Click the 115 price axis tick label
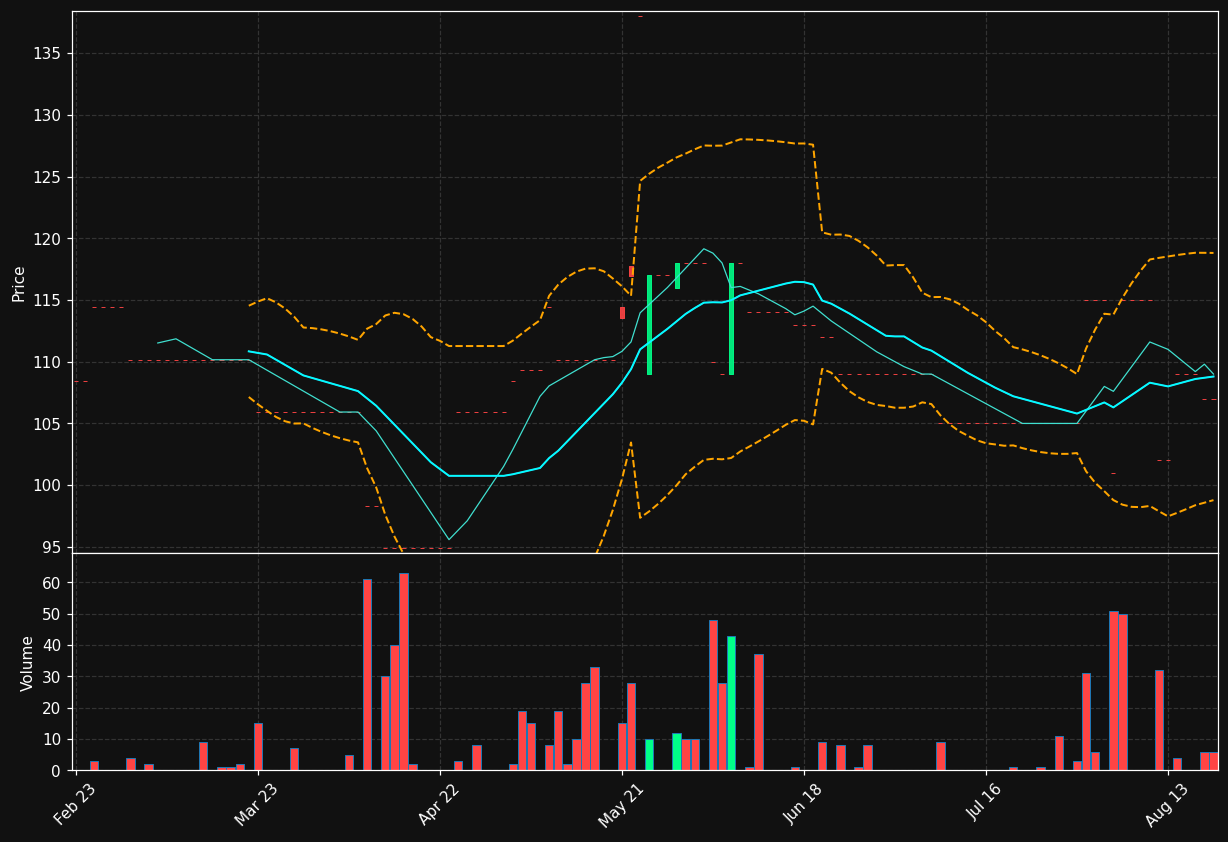 (x=48, y=301)
